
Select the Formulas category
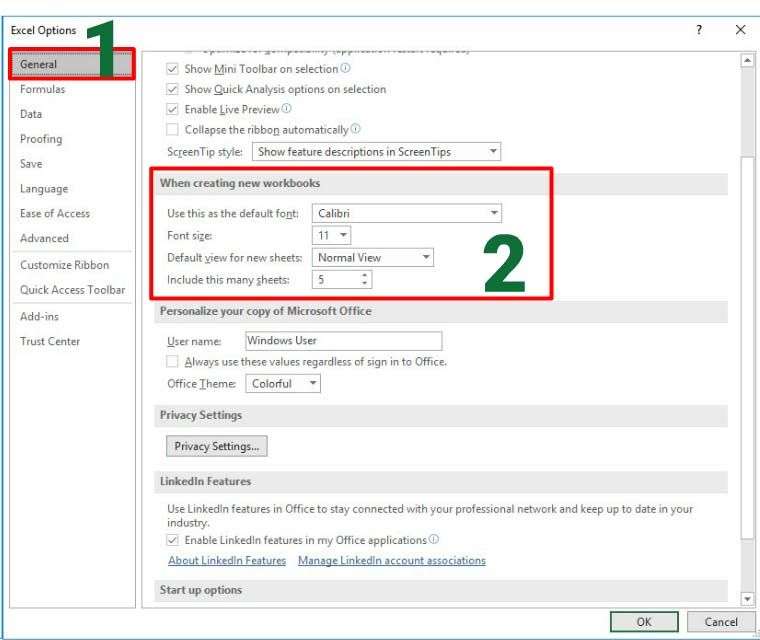tap(72, 89)
